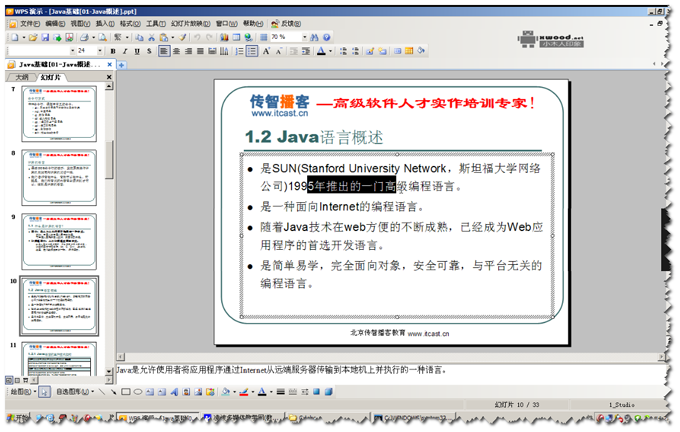Pick the red line color swatch
680x432 pixels.
tap(244, 392)
